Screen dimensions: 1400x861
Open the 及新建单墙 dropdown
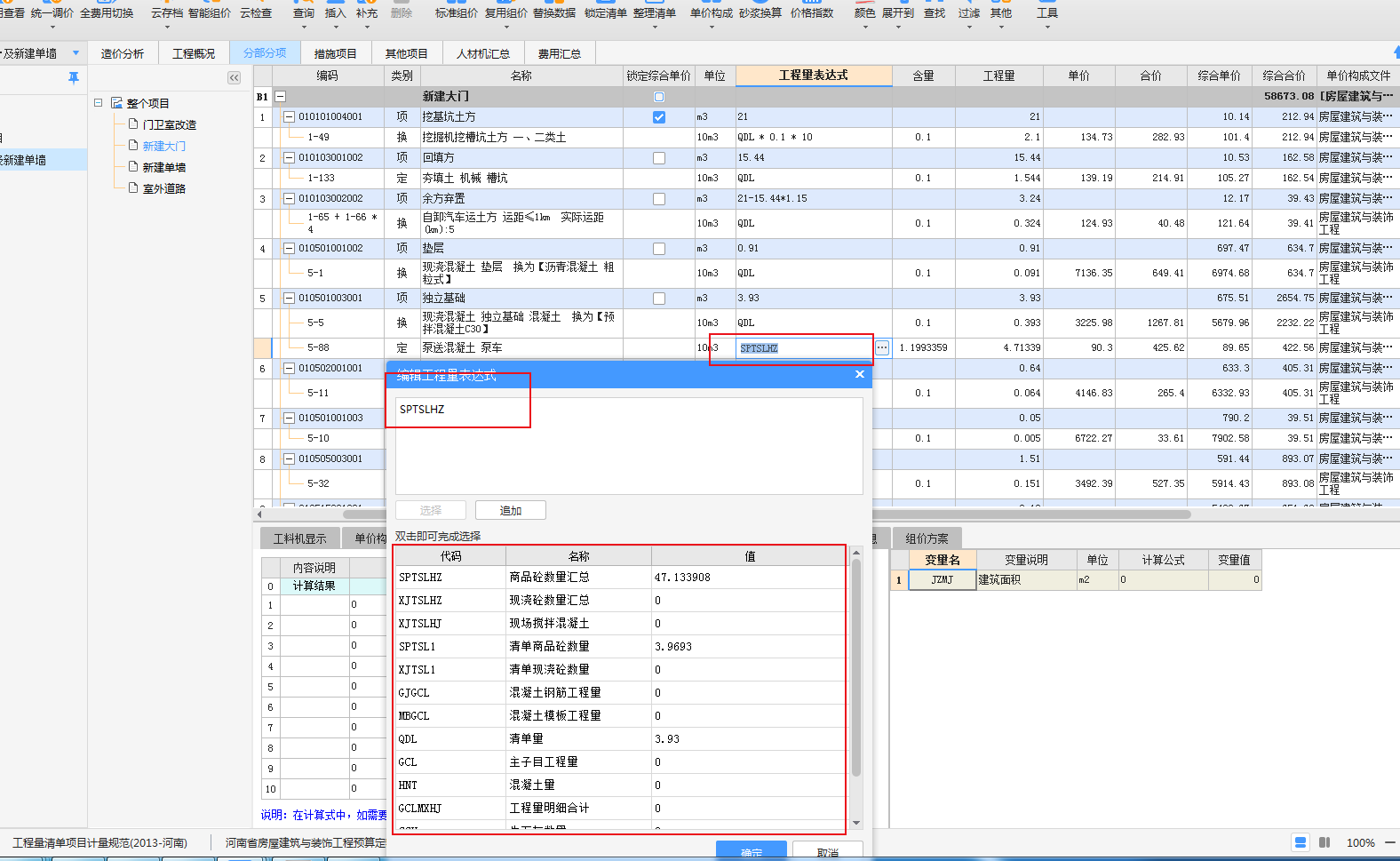point(76,53)
